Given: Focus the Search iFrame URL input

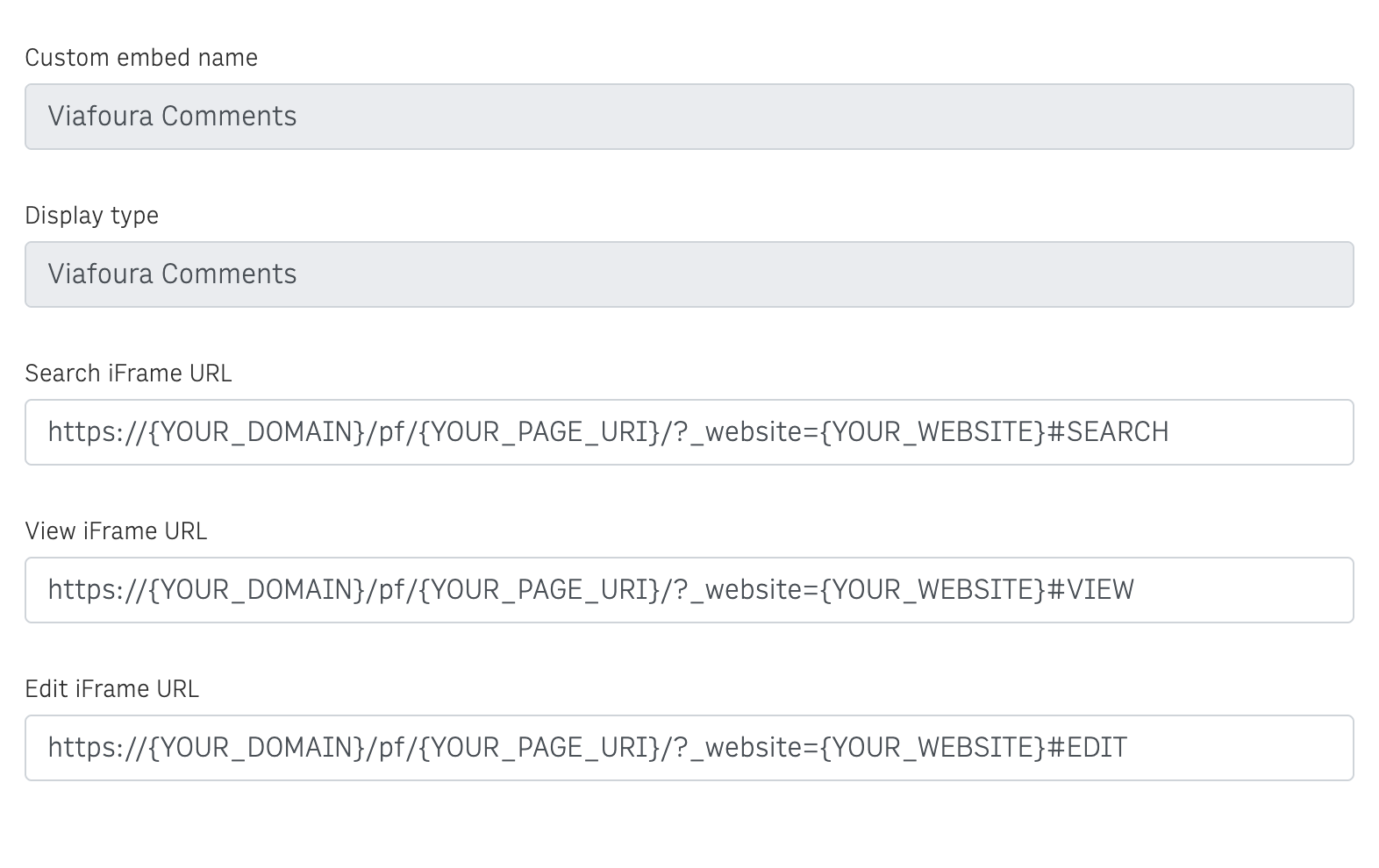Looking at the screenshot, I should point(689,432).
